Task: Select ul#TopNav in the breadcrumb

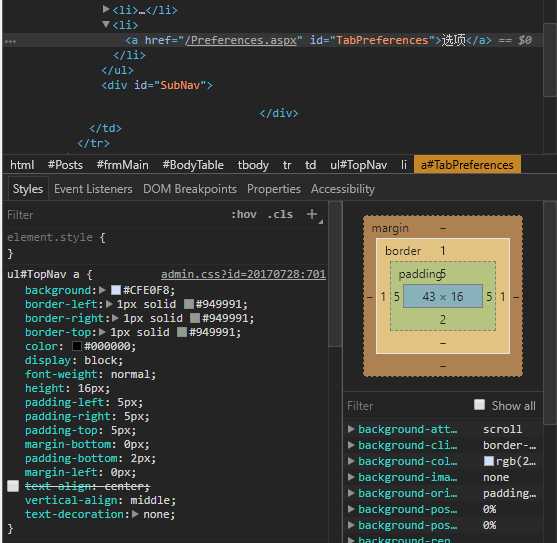Action: tap(358, 165)
